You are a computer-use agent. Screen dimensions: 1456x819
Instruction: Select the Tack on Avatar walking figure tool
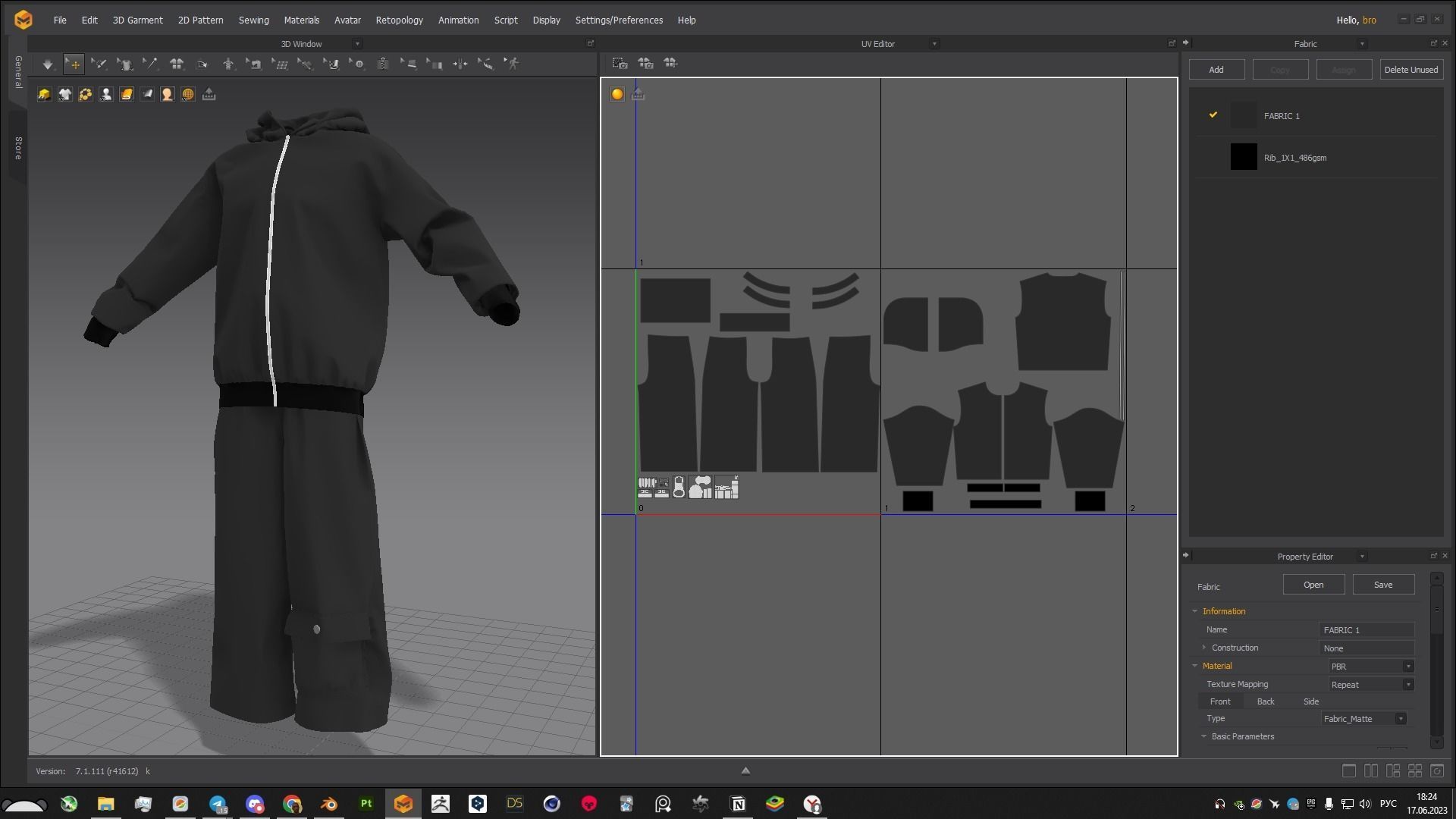513,64
